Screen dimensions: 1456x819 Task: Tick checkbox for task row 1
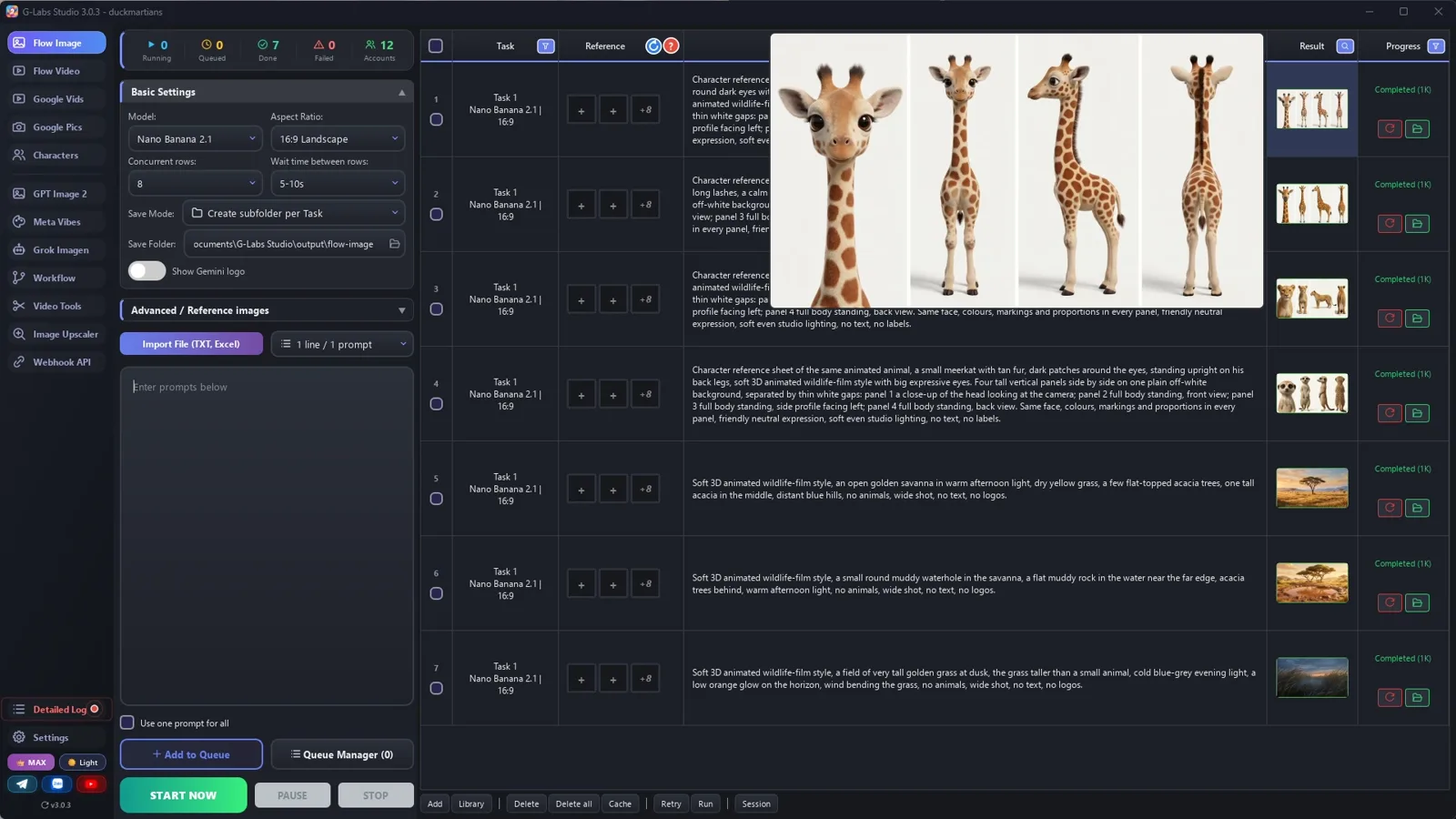pos(436,119)
